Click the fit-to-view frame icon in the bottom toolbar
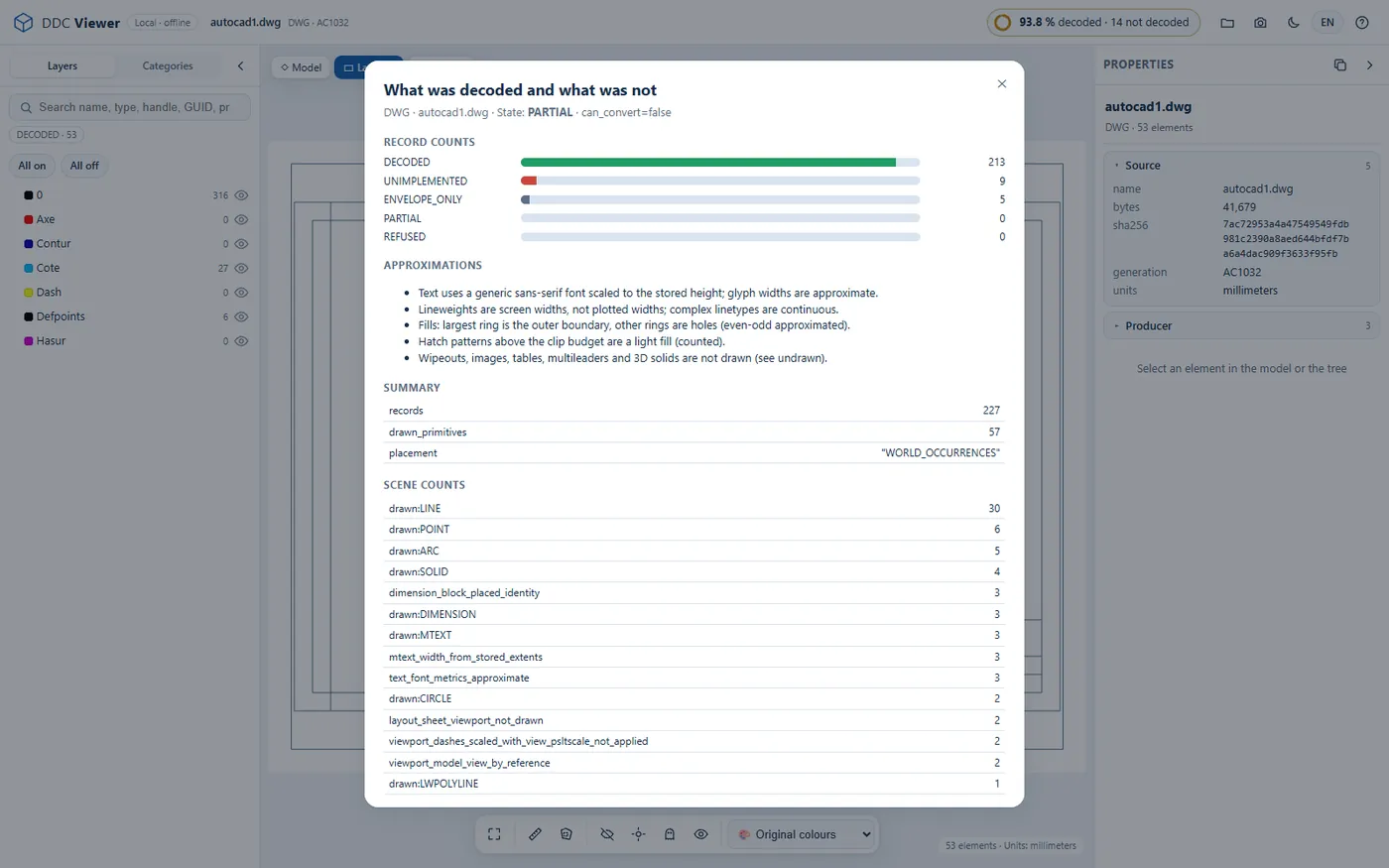This screenshot has width=1389, height=868. tap(494, 834)
